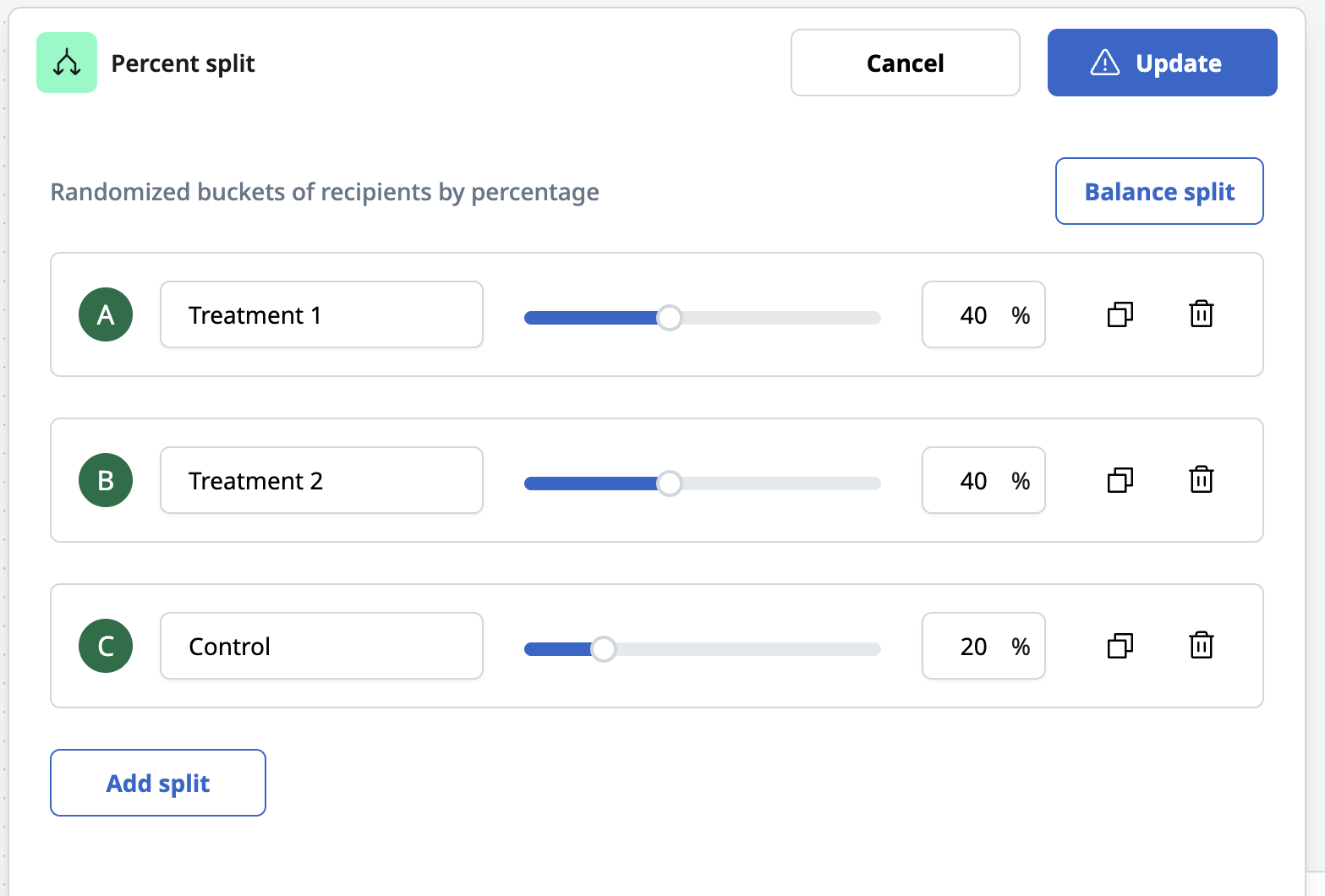Click the Percent split branch icon
Image resolution: width=1325 pixels, height=896 pixels.
(x=67, y=63)
